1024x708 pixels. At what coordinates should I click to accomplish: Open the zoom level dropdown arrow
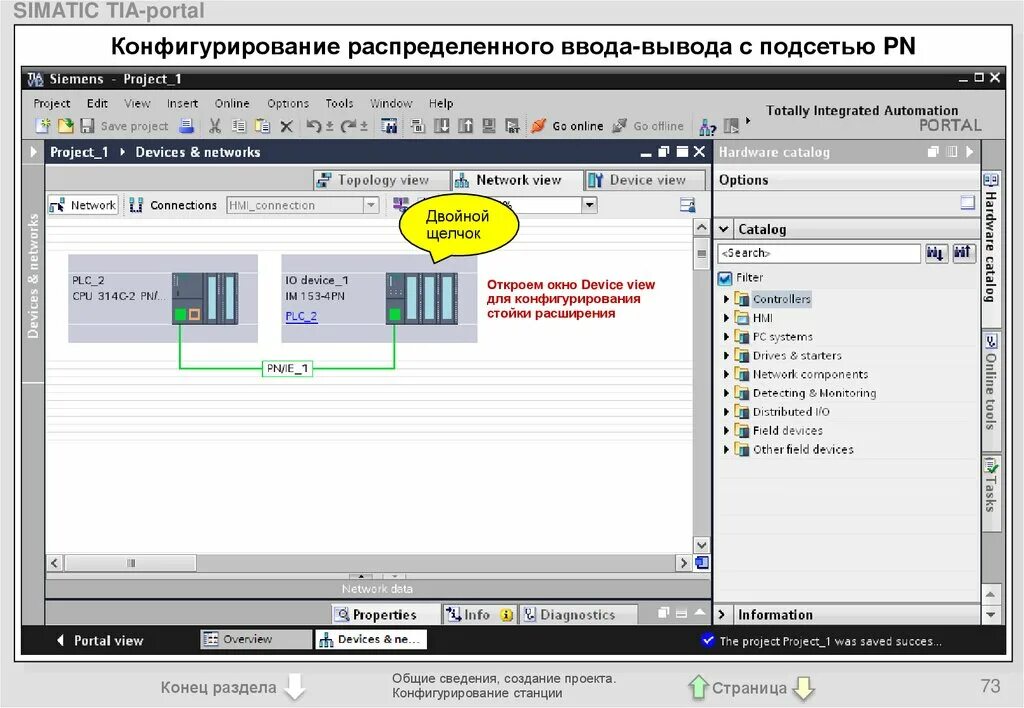pos(589,205)
